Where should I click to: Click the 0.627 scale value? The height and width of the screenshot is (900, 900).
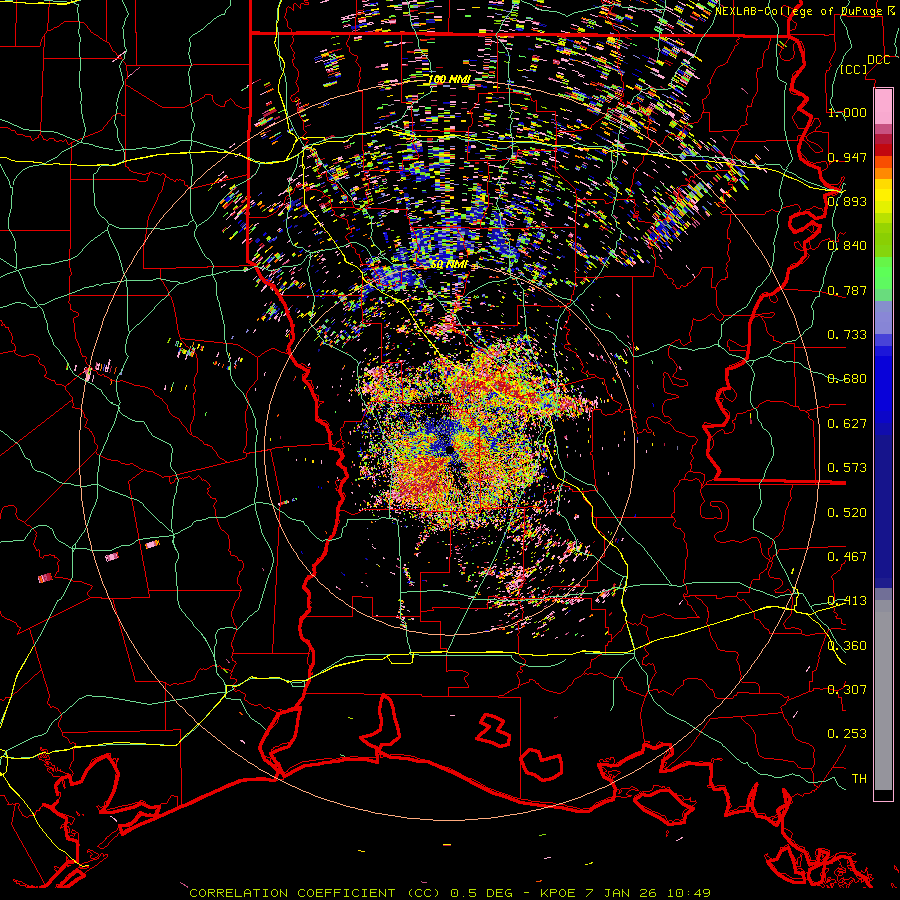[x=847, y=424]
